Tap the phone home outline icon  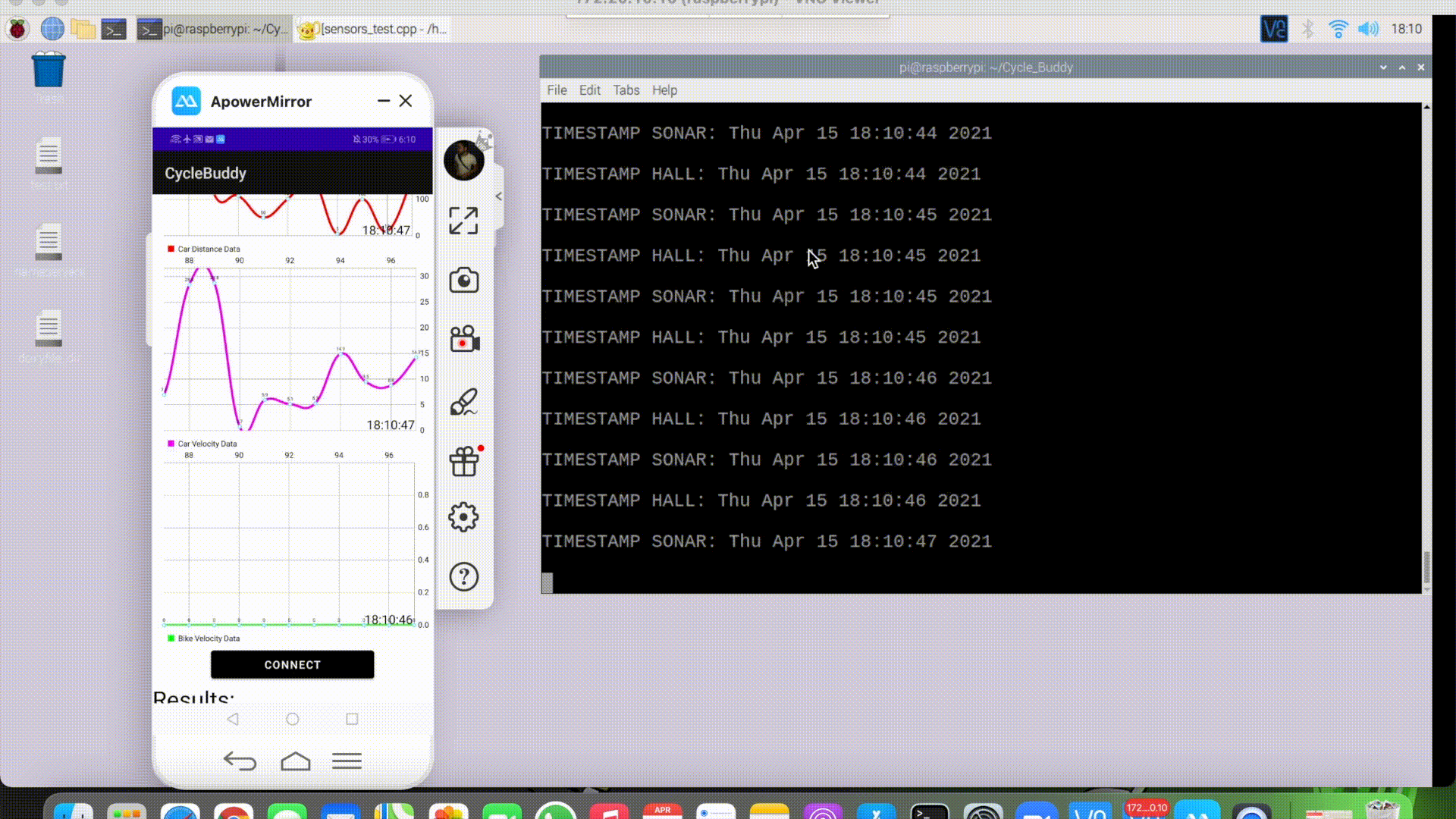(x=295, y=761)
